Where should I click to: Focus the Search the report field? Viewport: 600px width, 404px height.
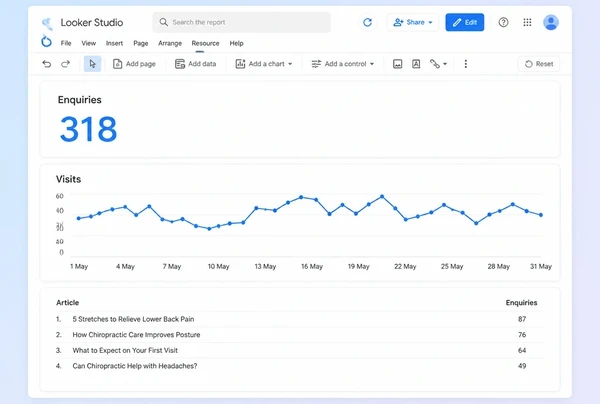pyautogui.click(x=242, y=22)
